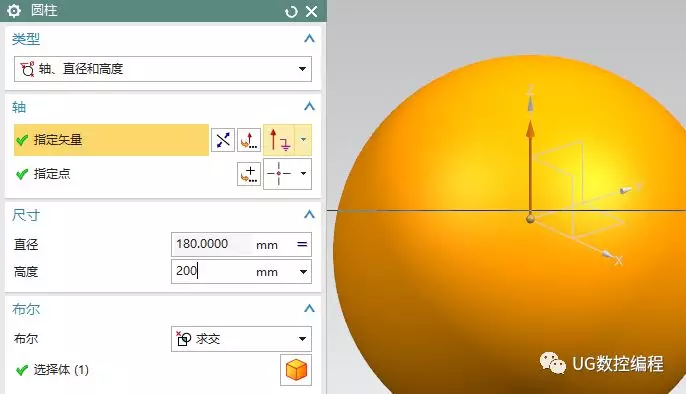
Task: Click the 尺寸 section title
Action: click(26, 215)
